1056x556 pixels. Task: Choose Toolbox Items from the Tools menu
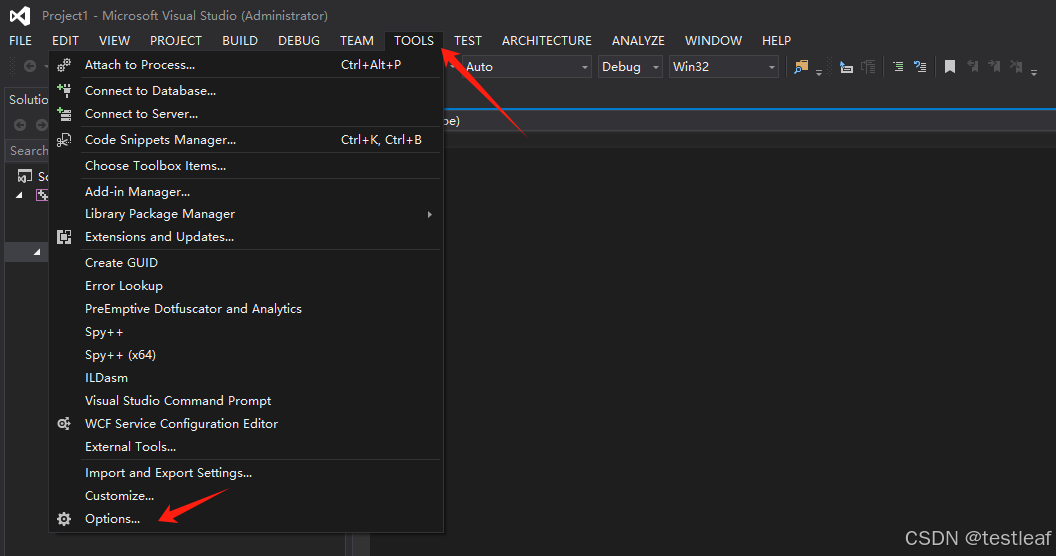[246, 166]
